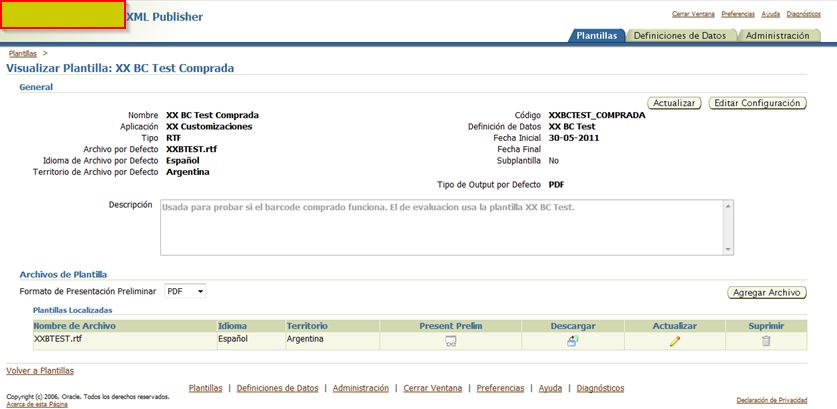Click the description box scroll-down arrow

[729, 249]
